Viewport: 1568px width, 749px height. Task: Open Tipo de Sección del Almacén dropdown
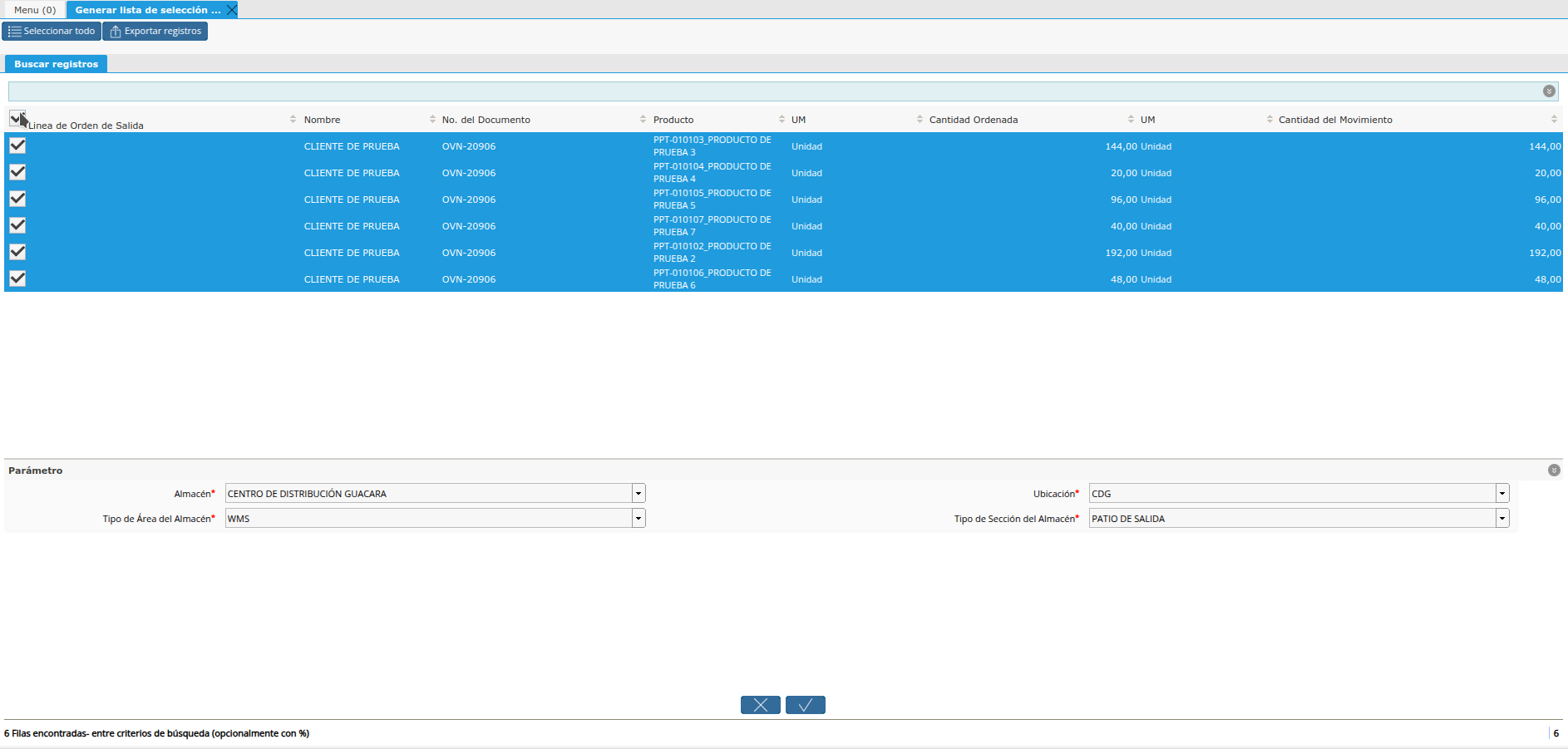tap(1502, 519)
